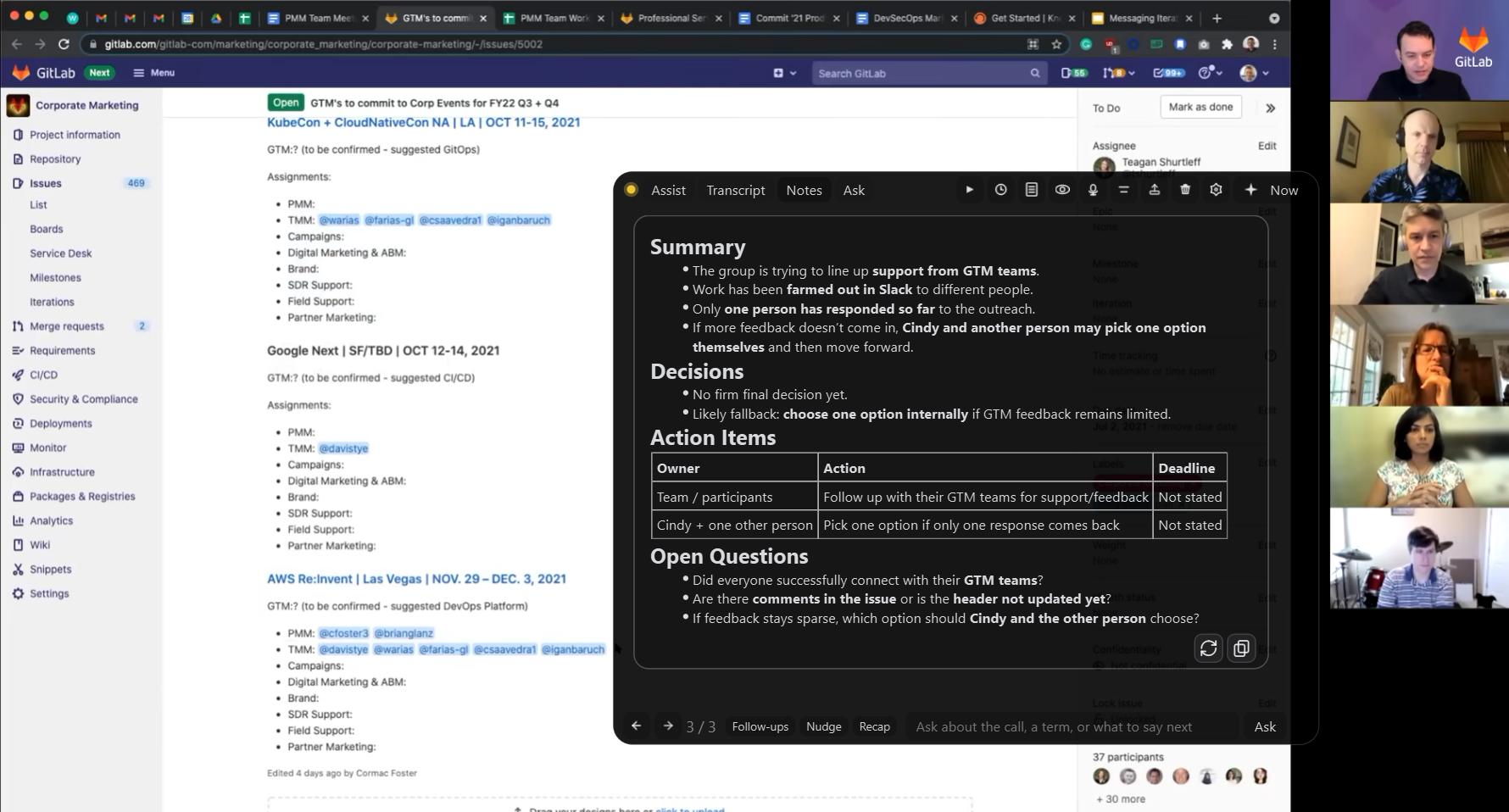Image resolution: width=1509 pixels, height=812 pixels.
Task: Click the Mark as done button
Action: (1200, 107)
